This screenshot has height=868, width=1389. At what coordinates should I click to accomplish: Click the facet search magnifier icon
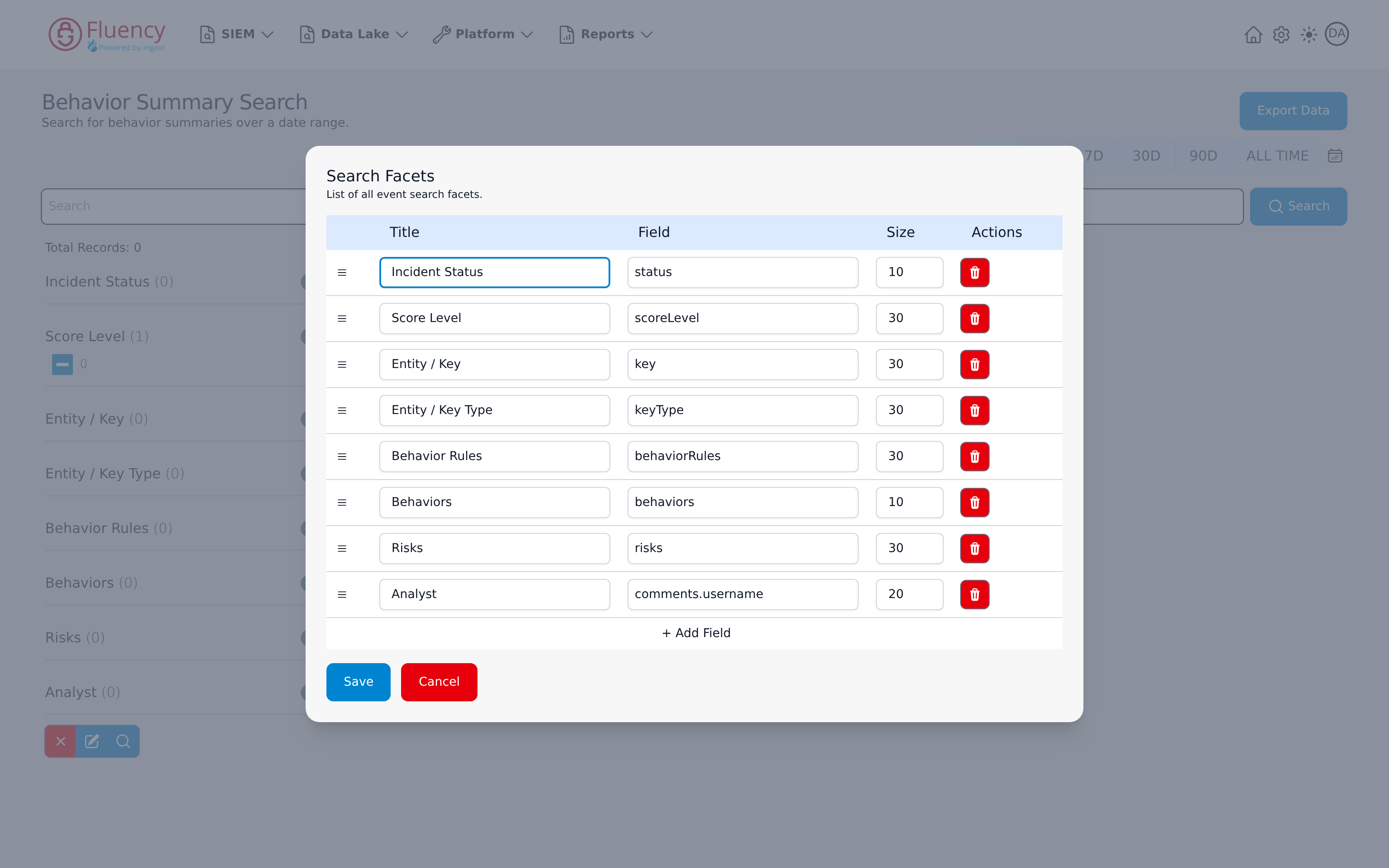tap(123, 741)
